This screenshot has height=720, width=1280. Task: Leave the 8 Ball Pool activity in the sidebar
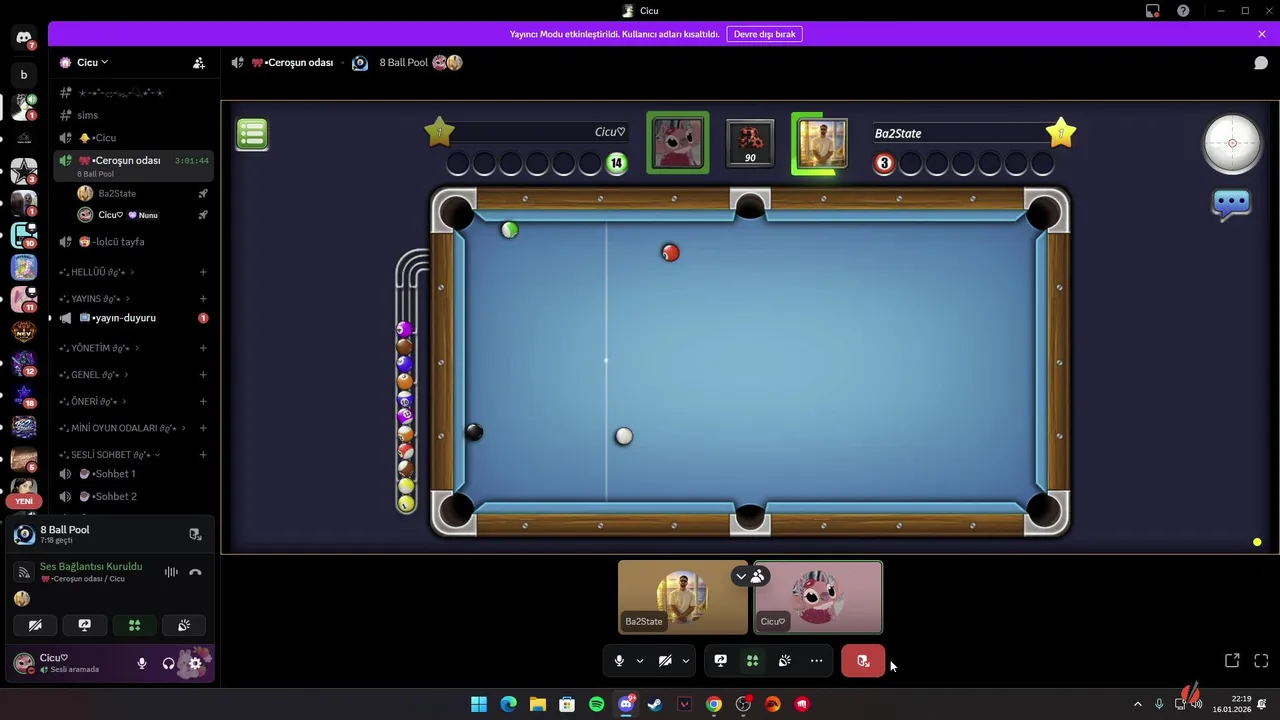click(195, 534)
